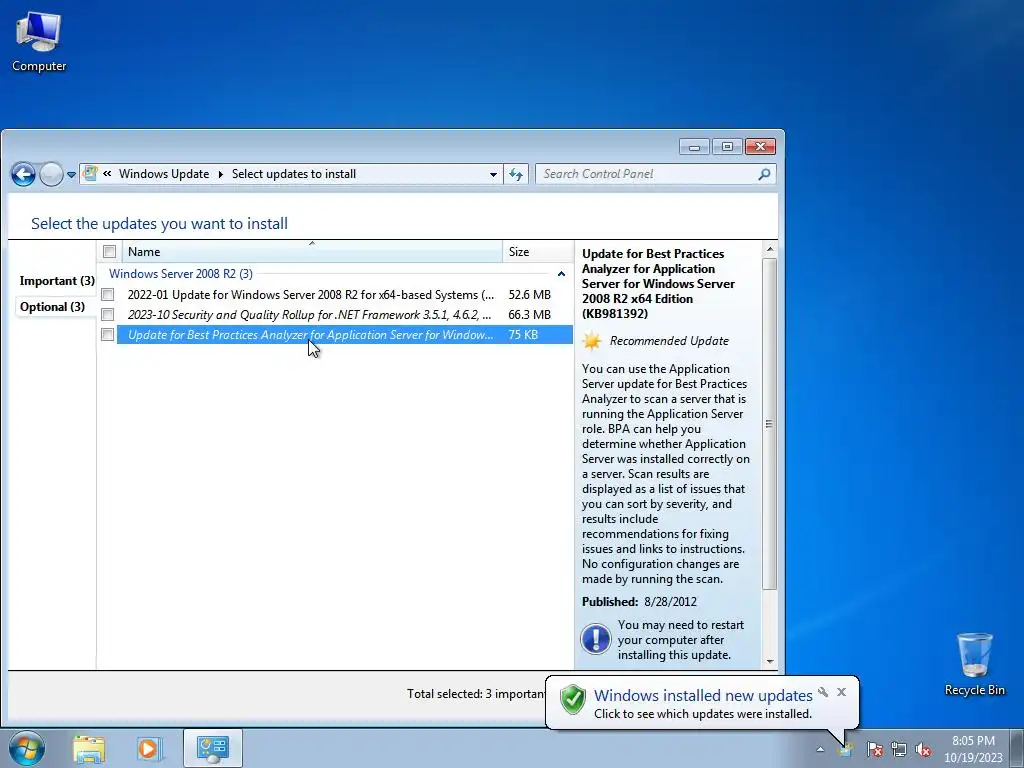Check the 2022-01 Update for Windows Server checkbox
The width and height of the screenshot is (1024, 768).
click(x=108, y=295)
